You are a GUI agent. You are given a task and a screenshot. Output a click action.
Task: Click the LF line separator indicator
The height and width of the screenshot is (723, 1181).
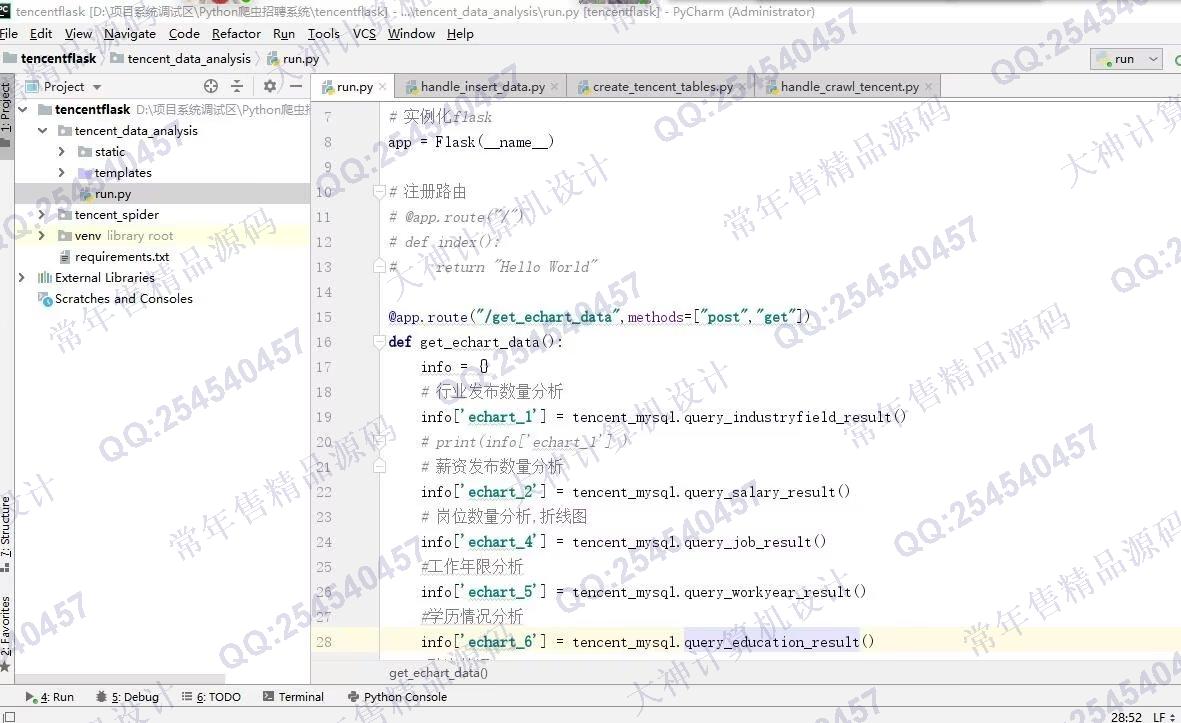[1162, 717]
